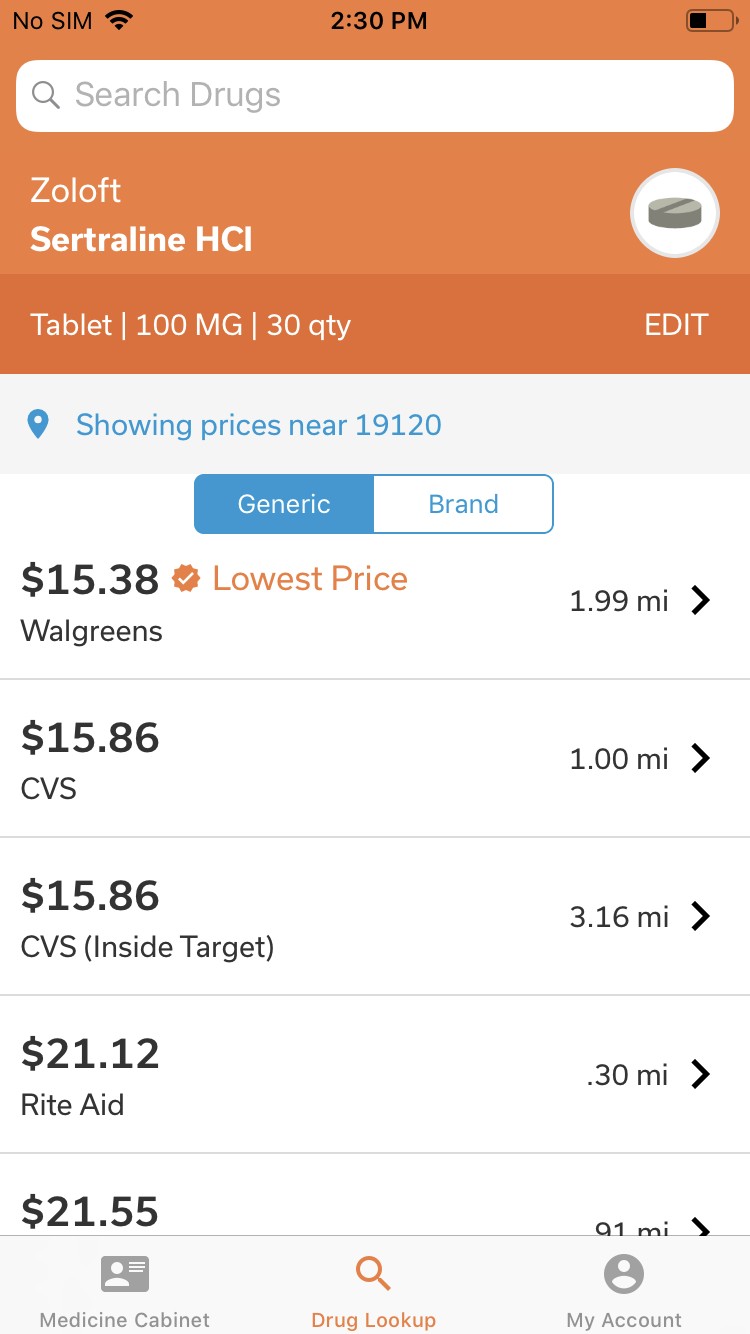Expand CVS Inside Target chevron
This screenshot has width=750, height=1334.
pos(701,916)
